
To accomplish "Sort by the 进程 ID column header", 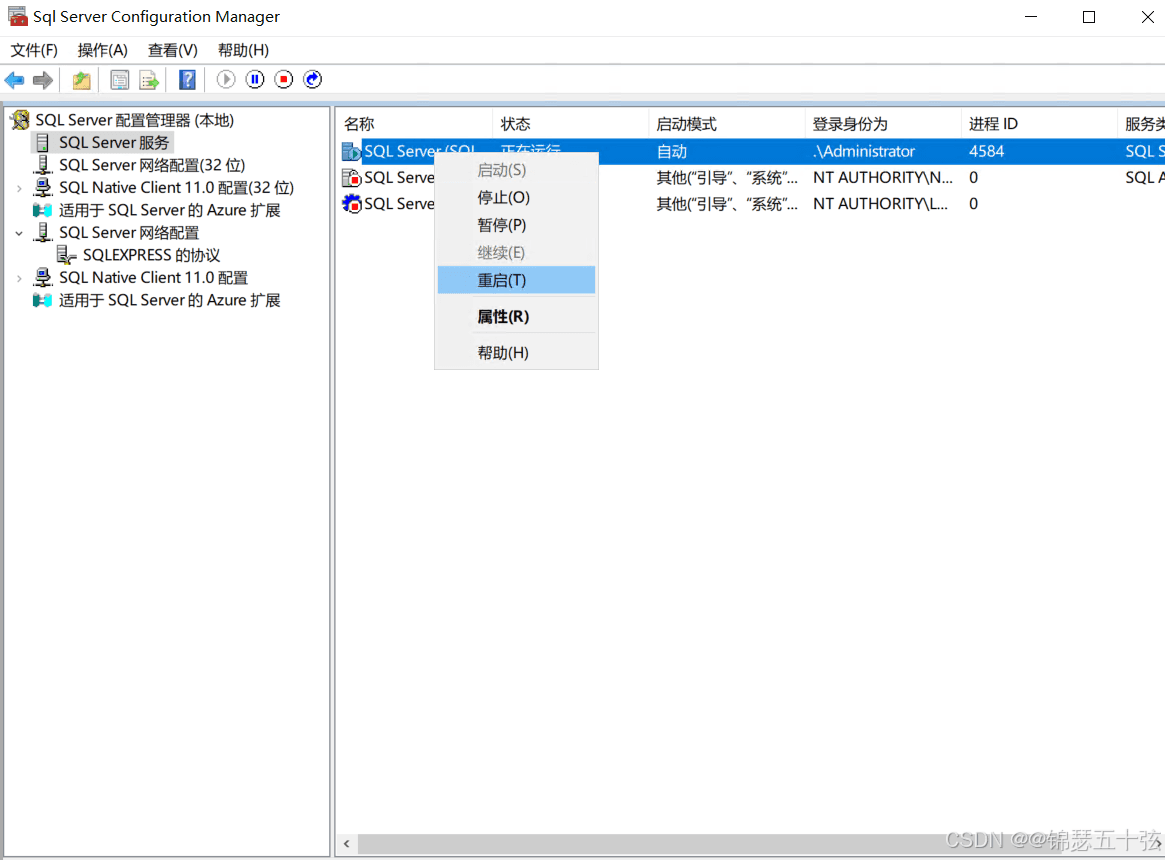I will click(x=1039, y=123).
